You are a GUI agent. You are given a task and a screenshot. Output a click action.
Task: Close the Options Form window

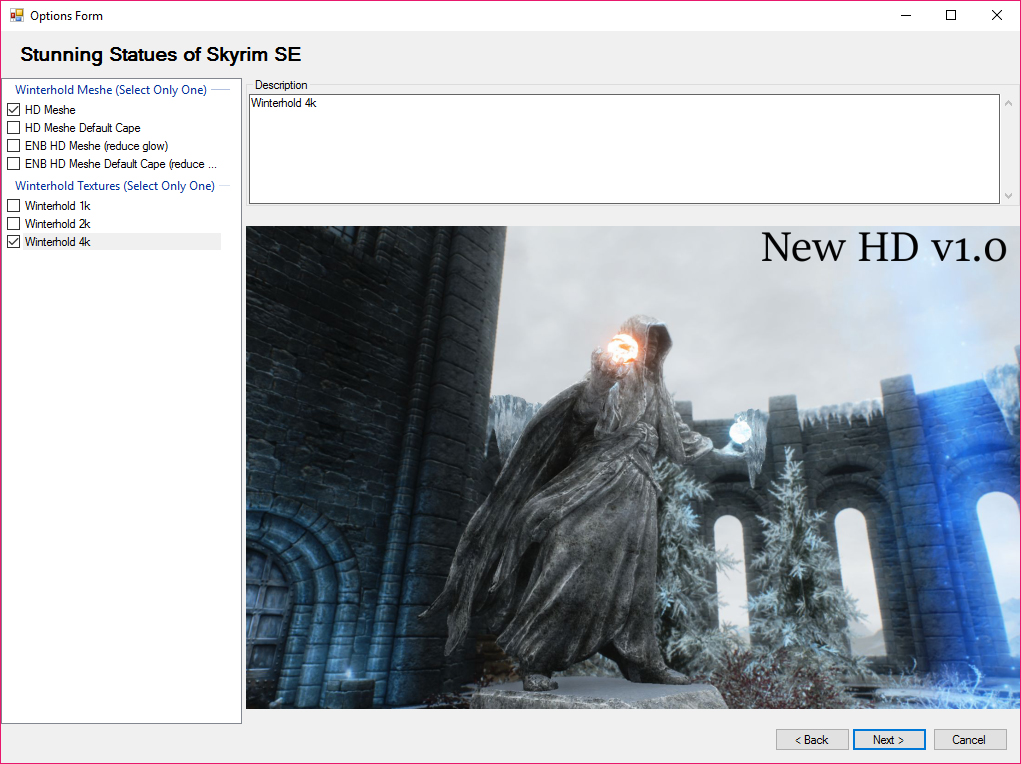996,15
